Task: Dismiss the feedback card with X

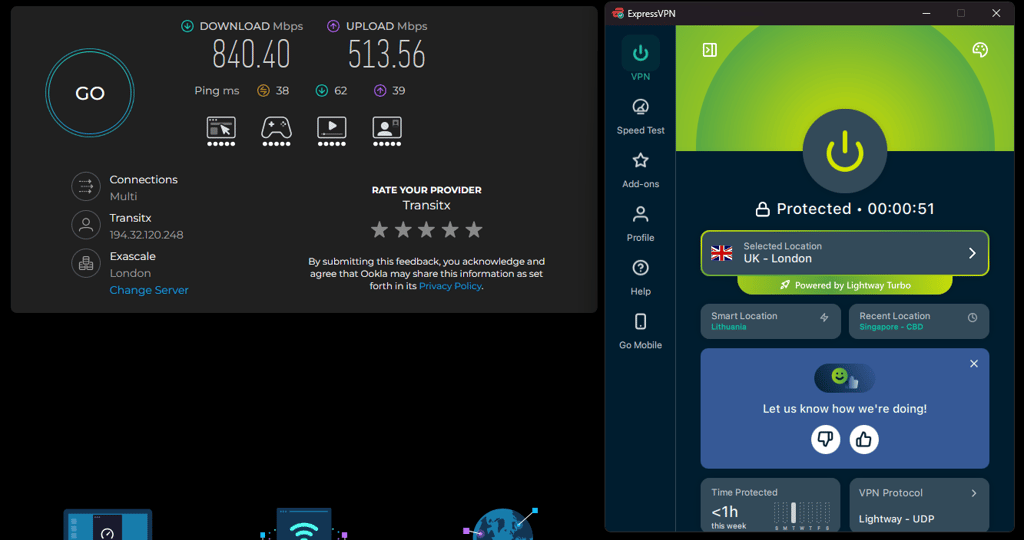Action: pos(974,364)
